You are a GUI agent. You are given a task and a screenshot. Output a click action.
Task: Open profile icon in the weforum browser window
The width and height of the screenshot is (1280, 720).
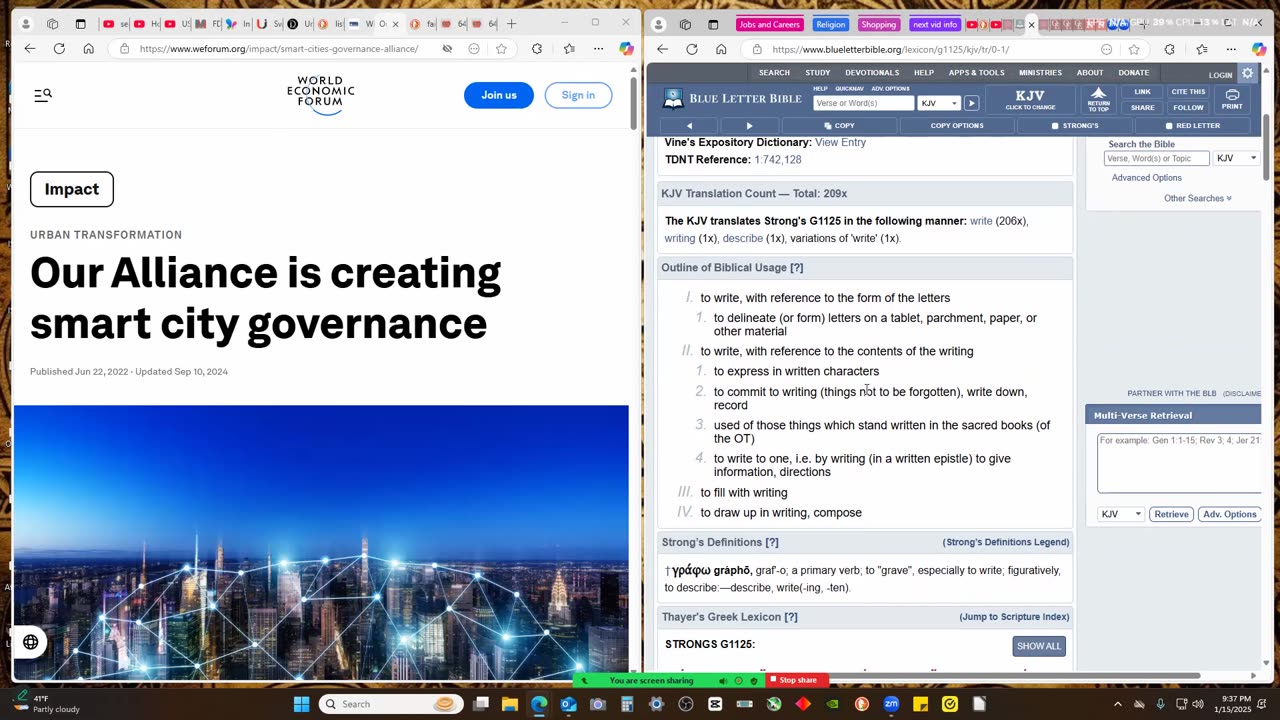tap(26, 23)
